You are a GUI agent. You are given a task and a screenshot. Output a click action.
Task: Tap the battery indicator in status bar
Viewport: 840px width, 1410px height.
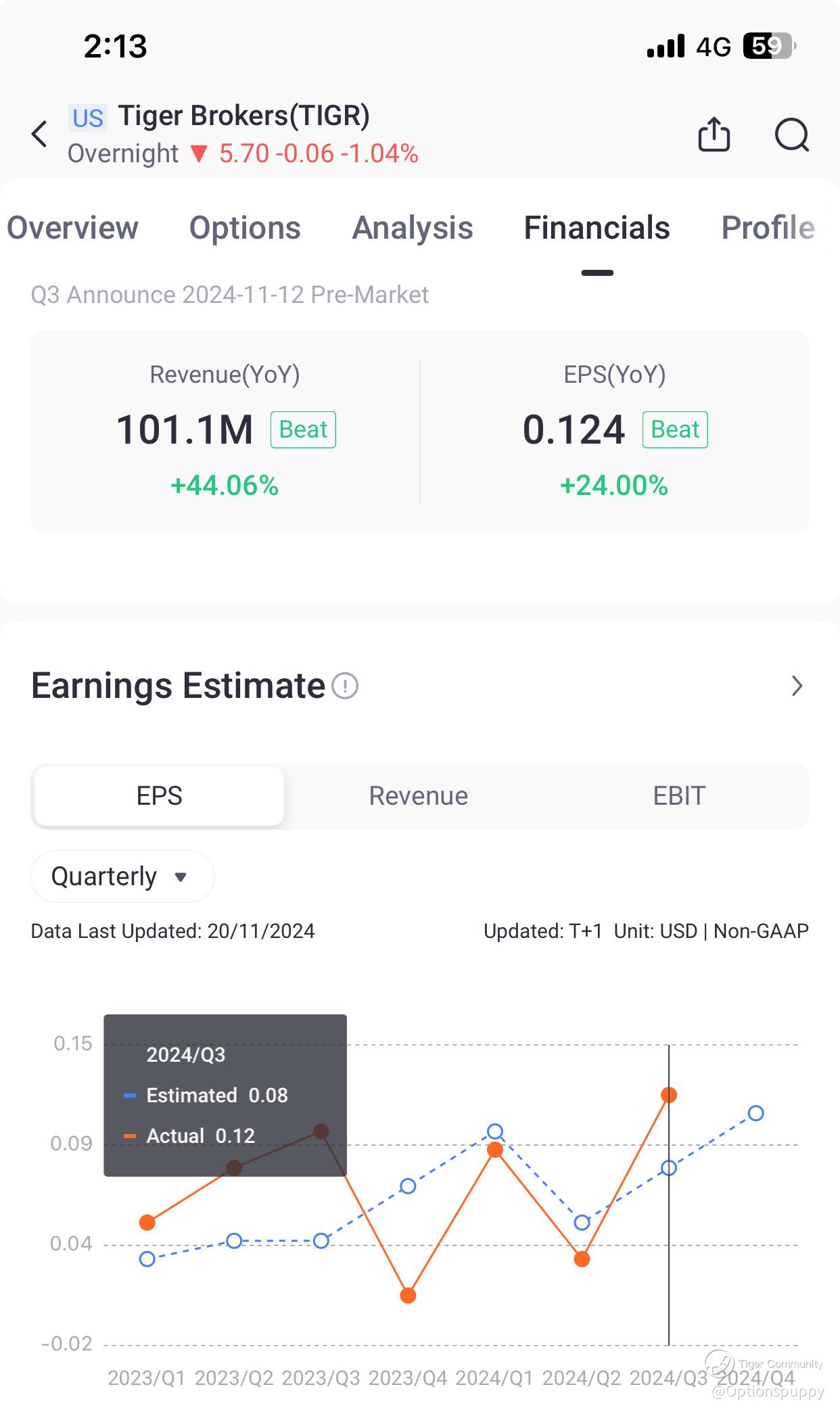click(x=770, y=46)
